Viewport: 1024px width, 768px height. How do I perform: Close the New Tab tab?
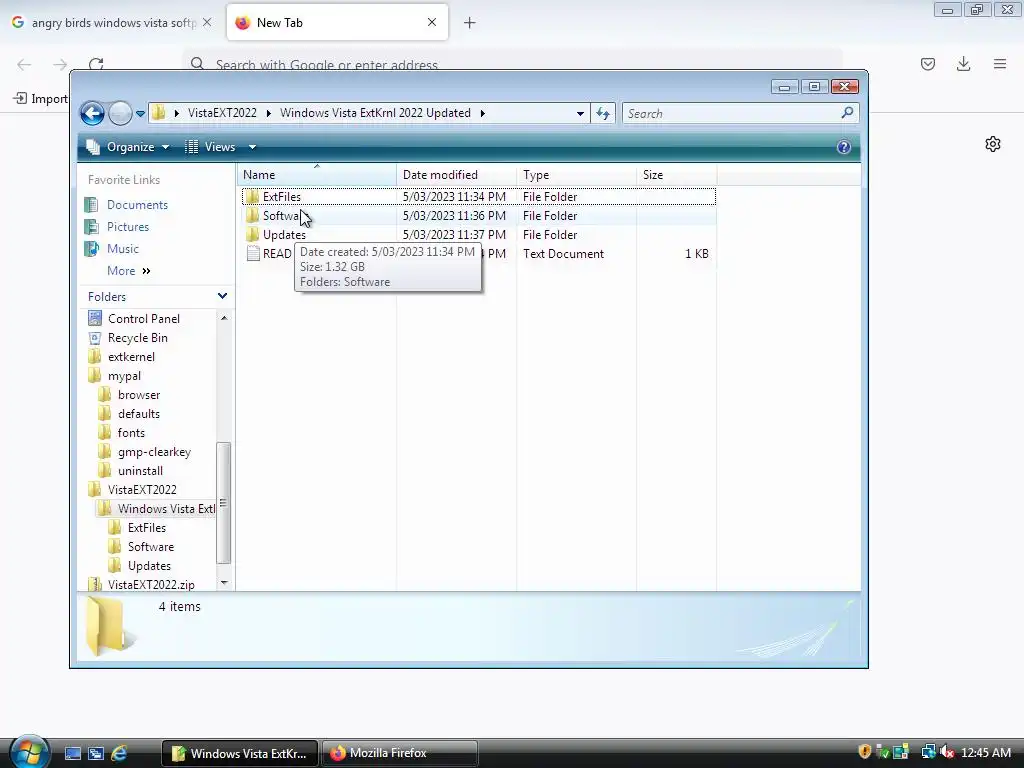[432, 22]
